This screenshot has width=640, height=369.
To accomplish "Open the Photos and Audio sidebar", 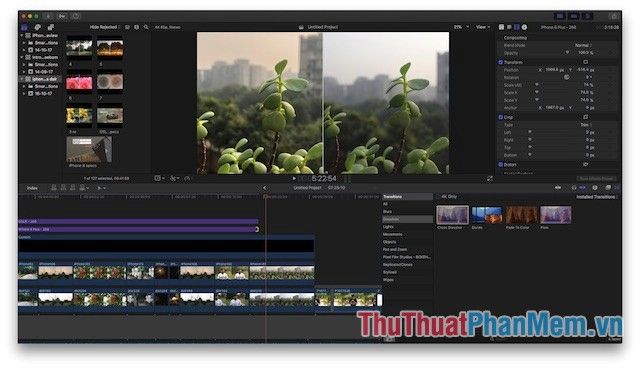I will pos(38,27).
